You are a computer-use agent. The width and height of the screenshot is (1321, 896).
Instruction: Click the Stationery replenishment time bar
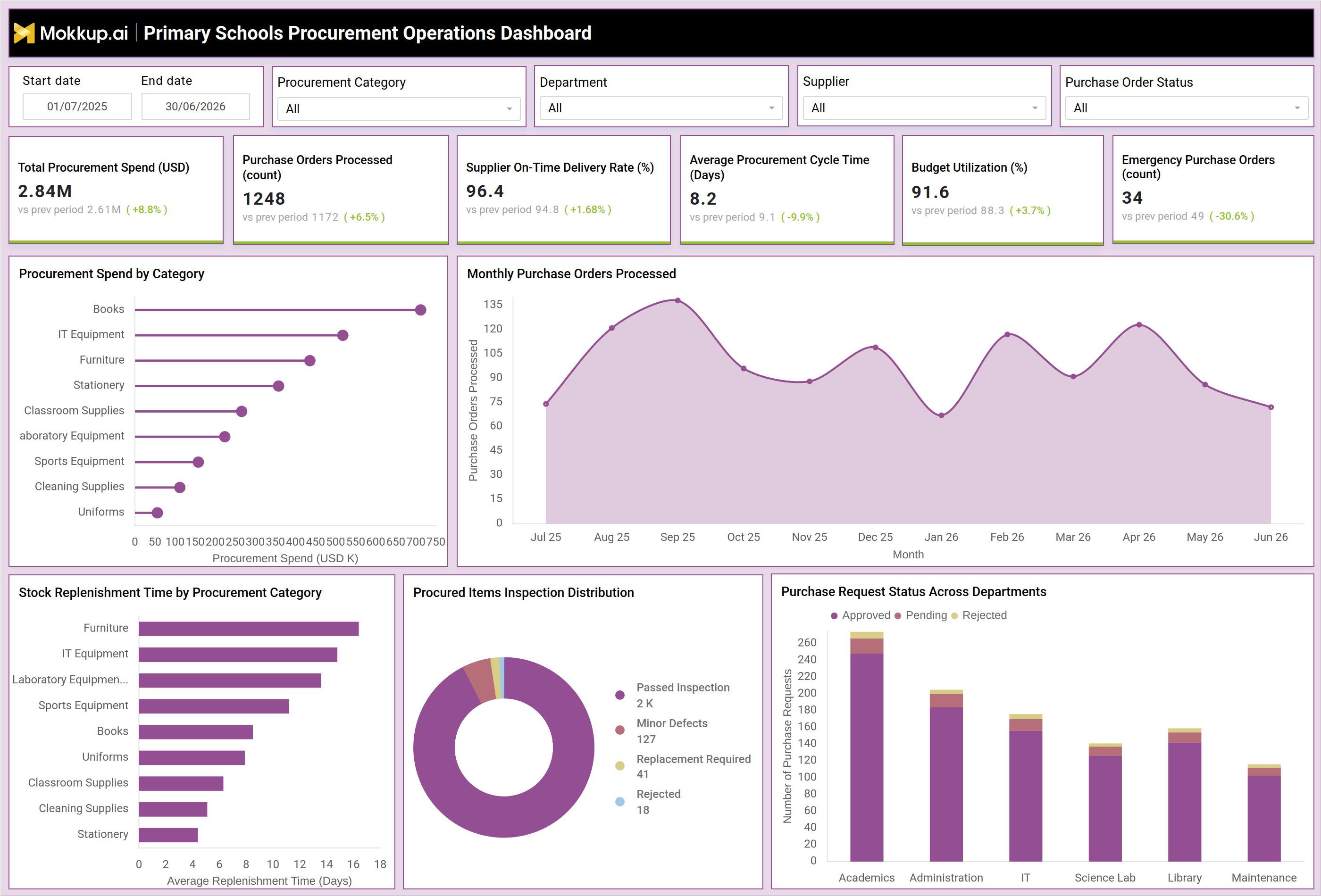pos(168,835)
